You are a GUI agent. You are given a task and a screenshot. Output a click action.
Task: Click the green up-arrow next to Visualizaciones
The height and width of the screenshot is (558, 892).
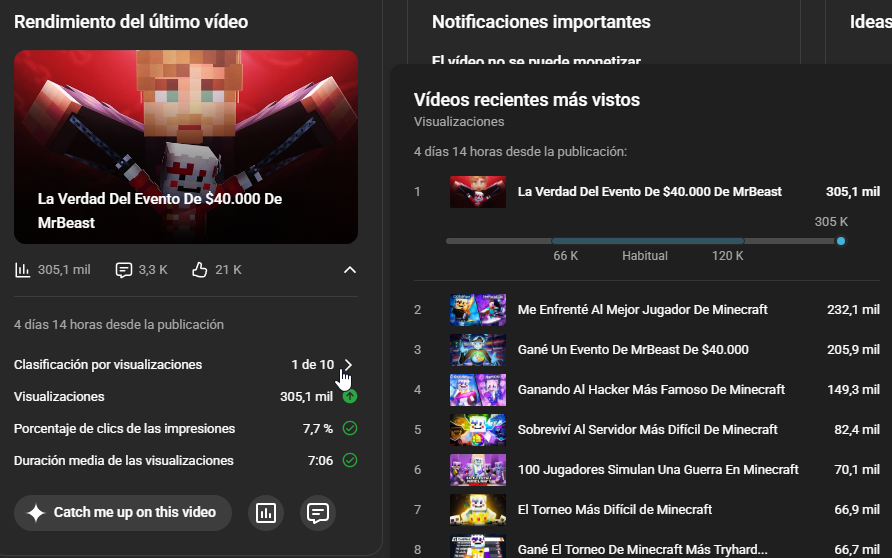[350, 396]
